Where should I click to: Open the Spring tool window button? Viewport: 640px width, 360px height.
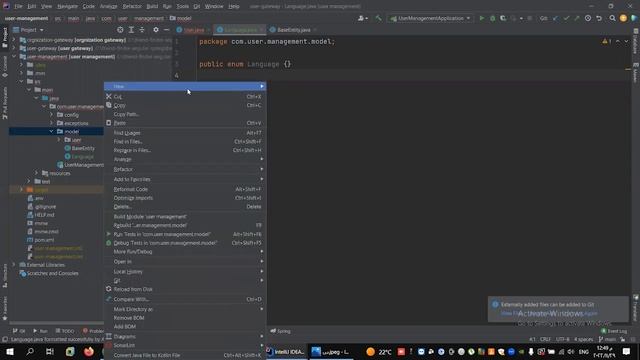[x=281, y=331]
